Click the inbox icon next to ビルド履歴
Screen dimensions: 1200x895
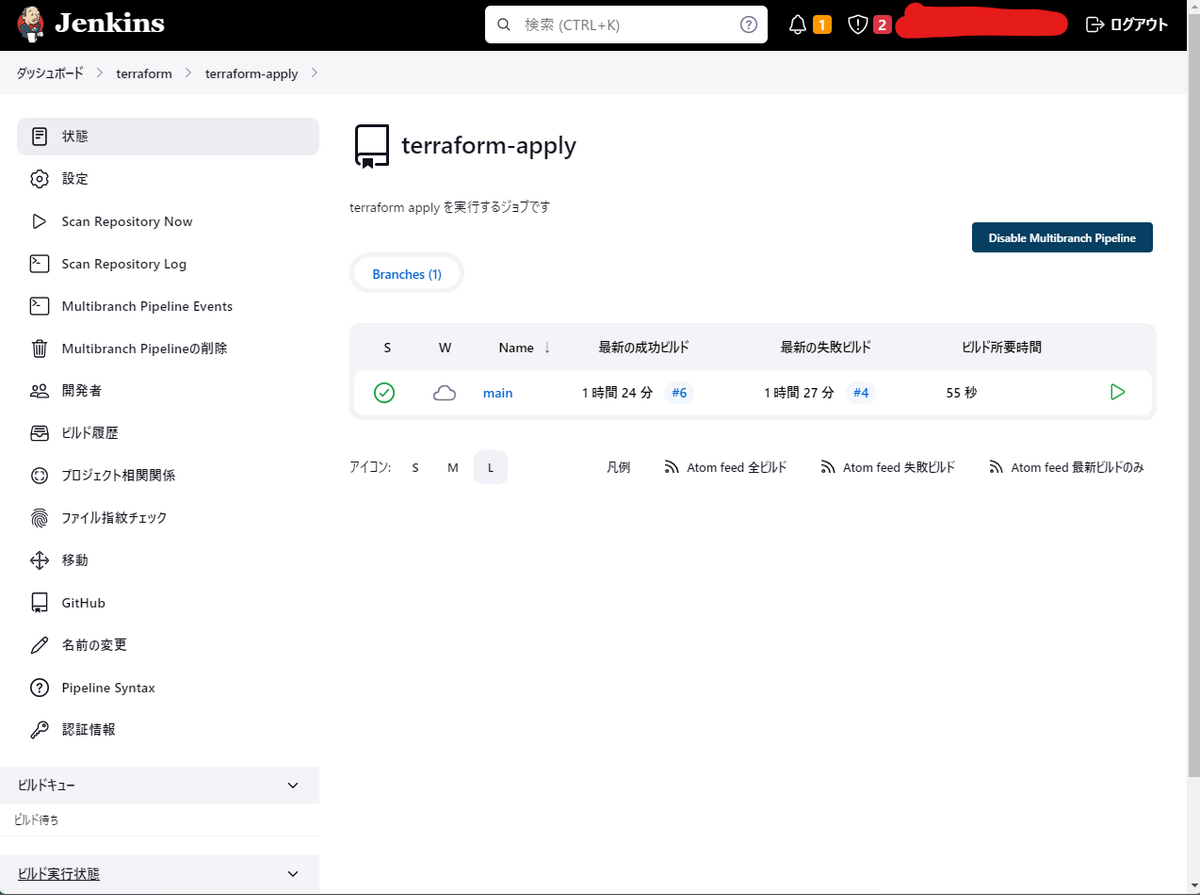[x=39, y=433]
